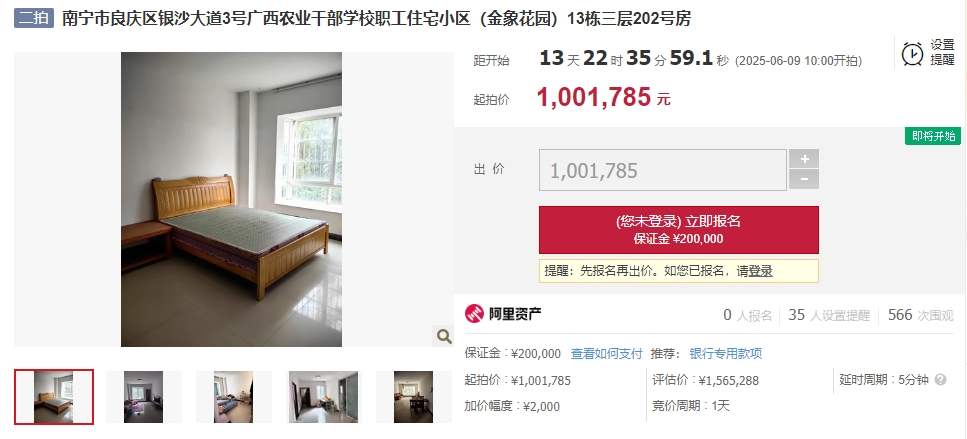Screen dimensions: 967x439
Task: Click the alarm clock reminder icon
Action: [912, 54]
